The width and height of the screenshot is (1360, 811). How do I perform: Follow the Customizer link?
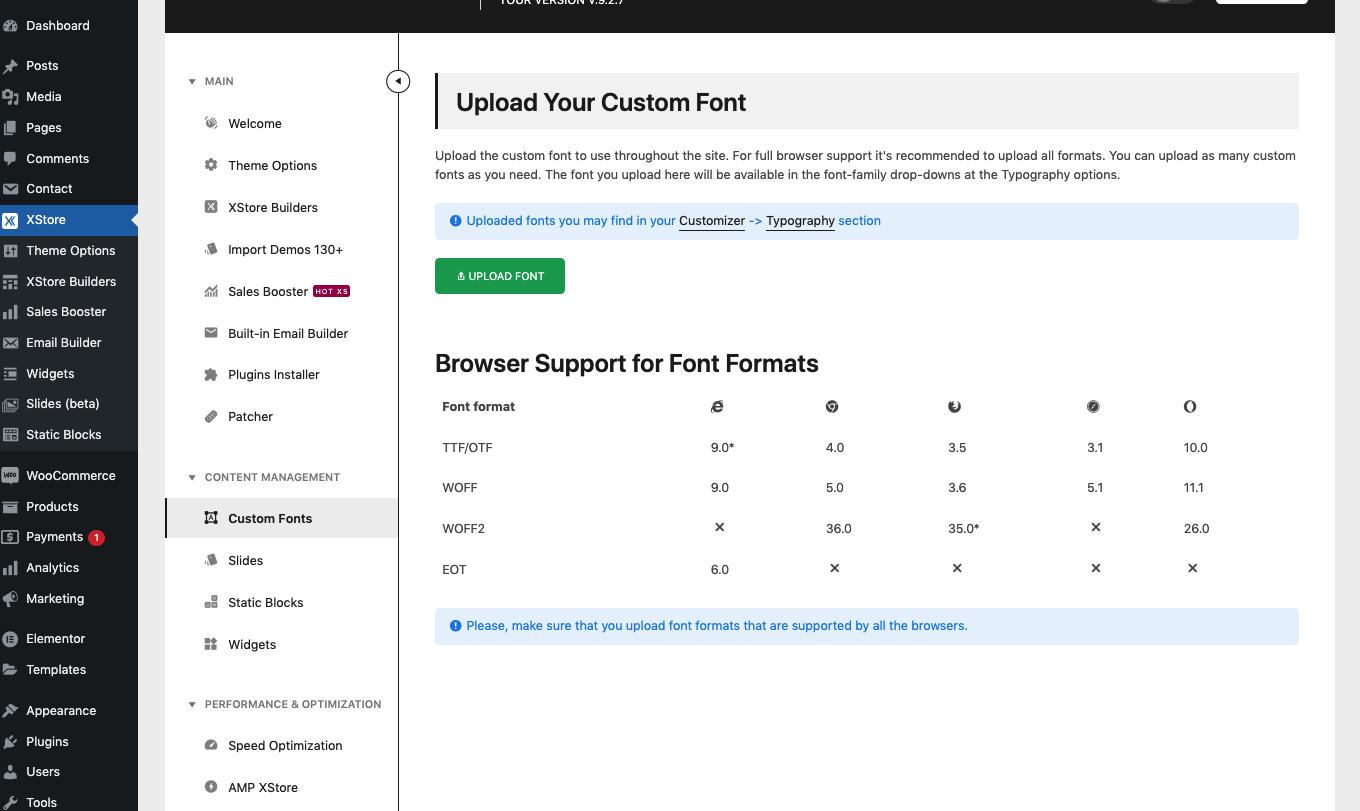(x=712, y=221)
